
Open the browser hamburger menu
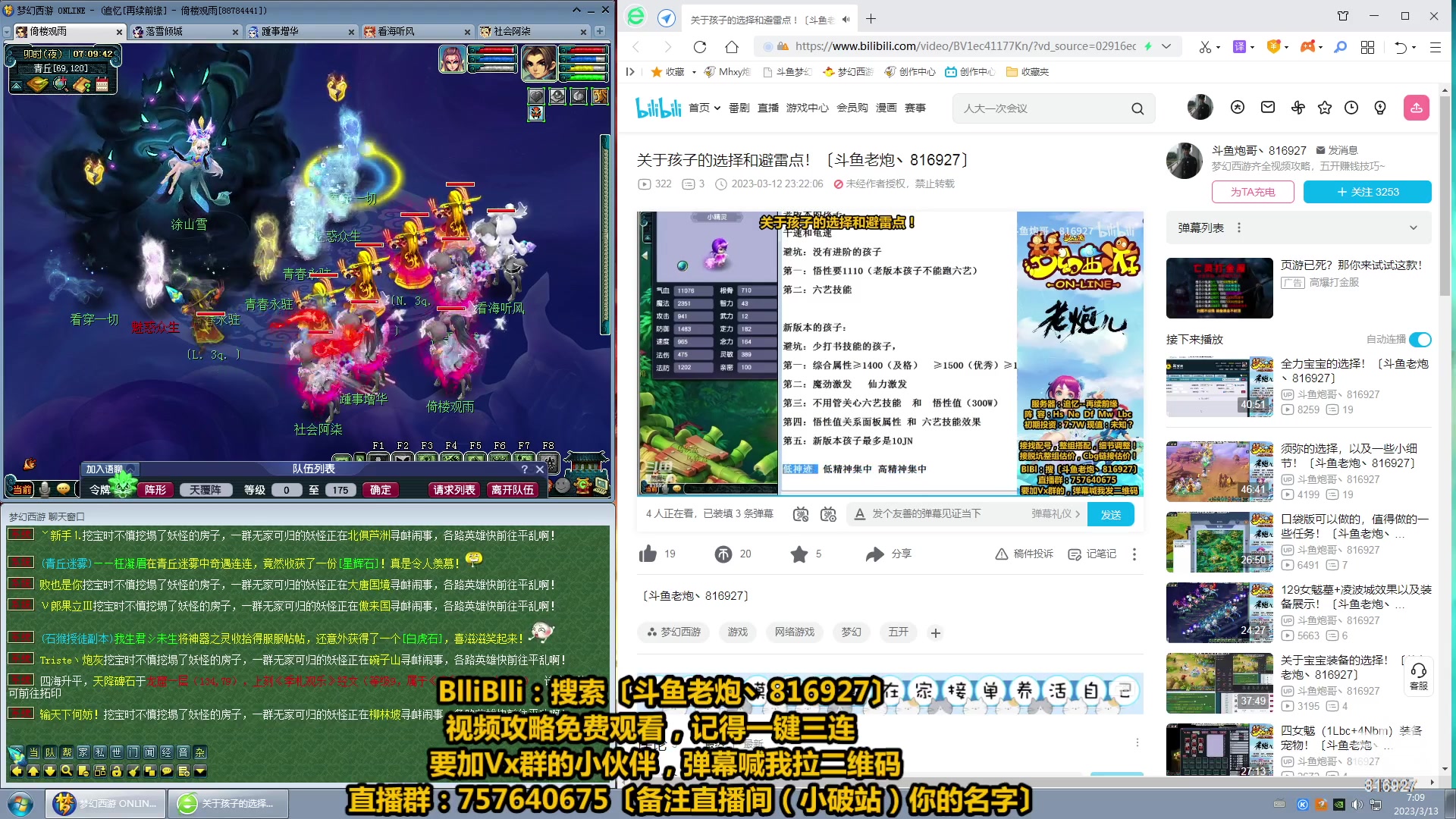(1436, 47)
